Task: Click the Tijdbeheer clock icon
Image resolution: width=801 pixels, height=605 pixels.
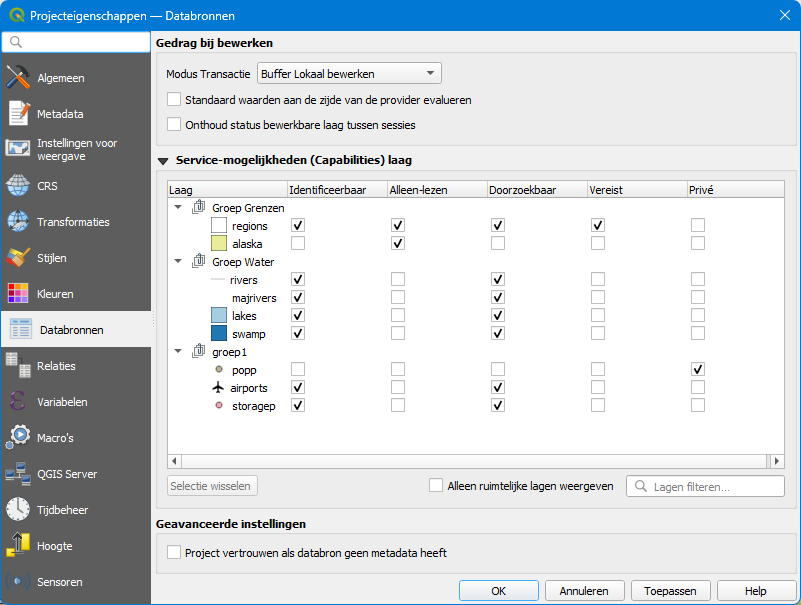Action: point(18,509)
